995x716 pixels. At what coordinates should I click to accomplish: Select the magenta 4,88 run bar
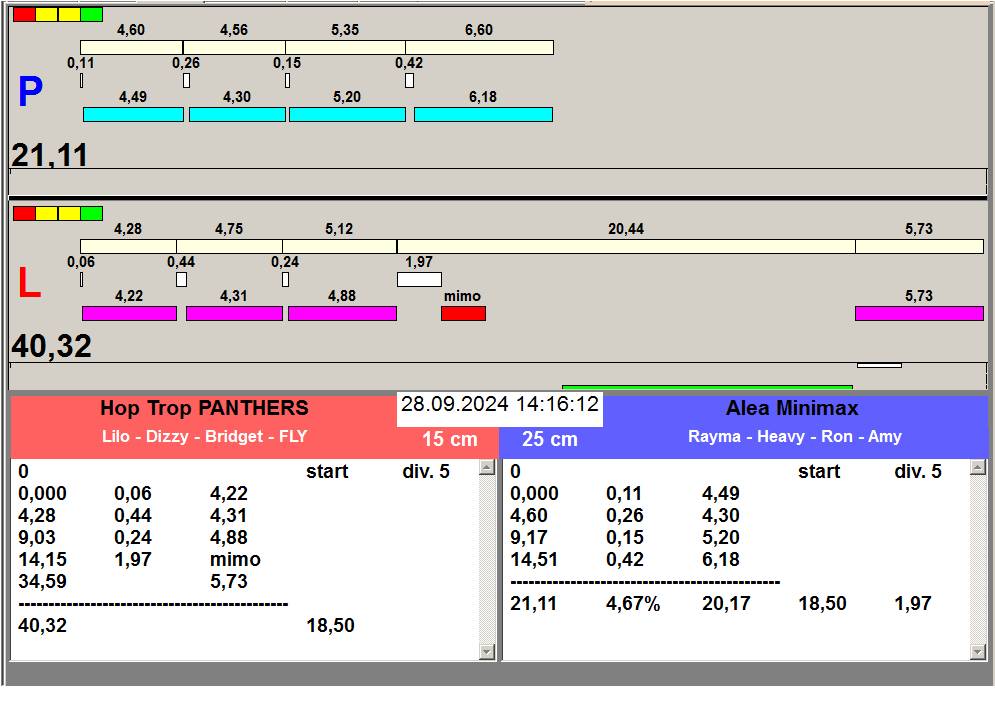(342, 314)
